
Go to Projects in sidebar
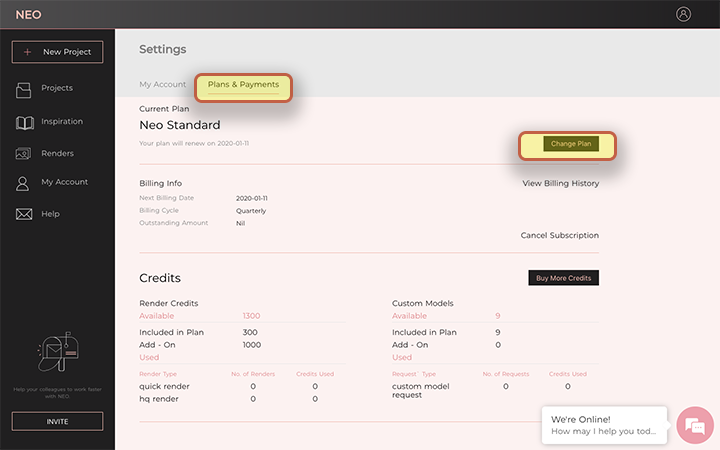click(x=57, y=88)
